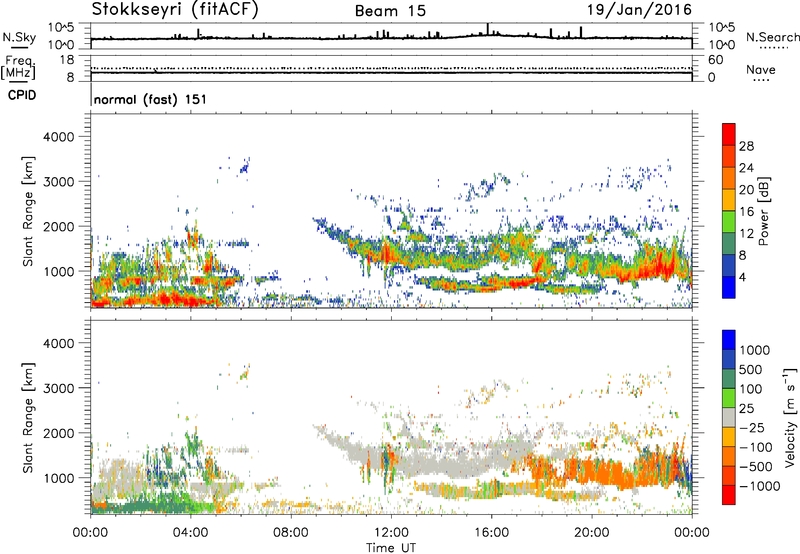Click the "-25" label on Velocity color bar

[752, 427]
